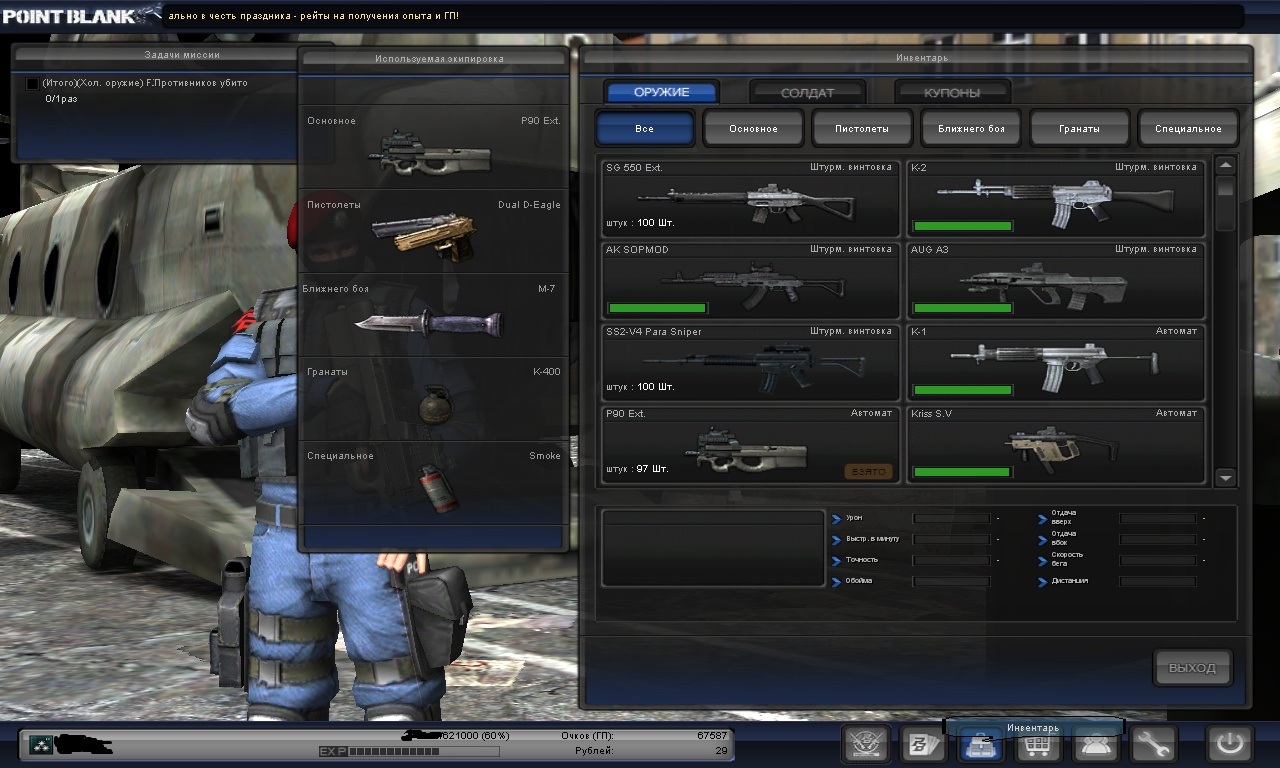Filter weapons by Специальное
This screenshot has width=1280, height=768.
pos(1188,128)
